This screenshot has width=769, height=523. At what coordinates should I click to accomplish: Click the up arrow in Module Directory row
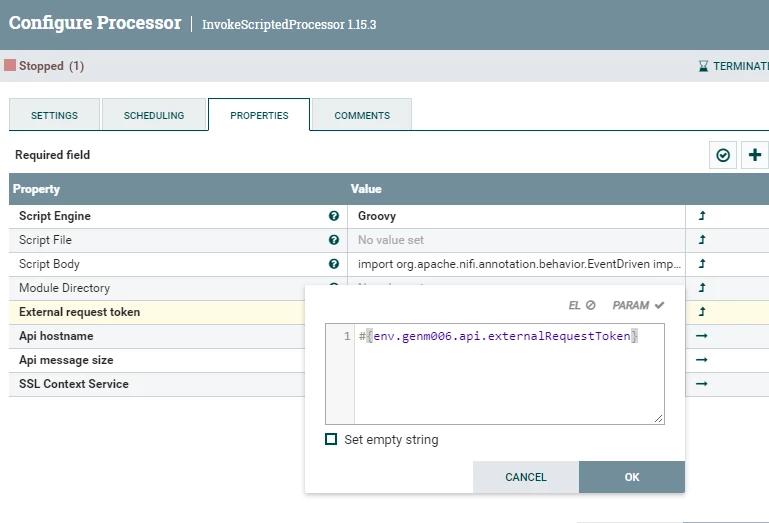click(702, 288)
